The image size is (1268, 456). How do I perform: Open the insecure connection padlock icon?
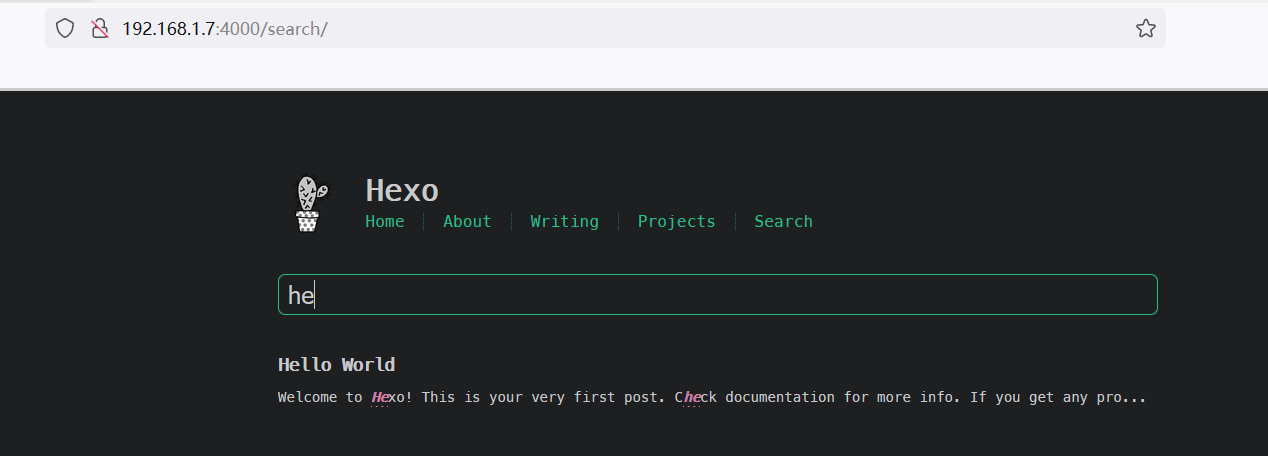click(x=99, y=28)
